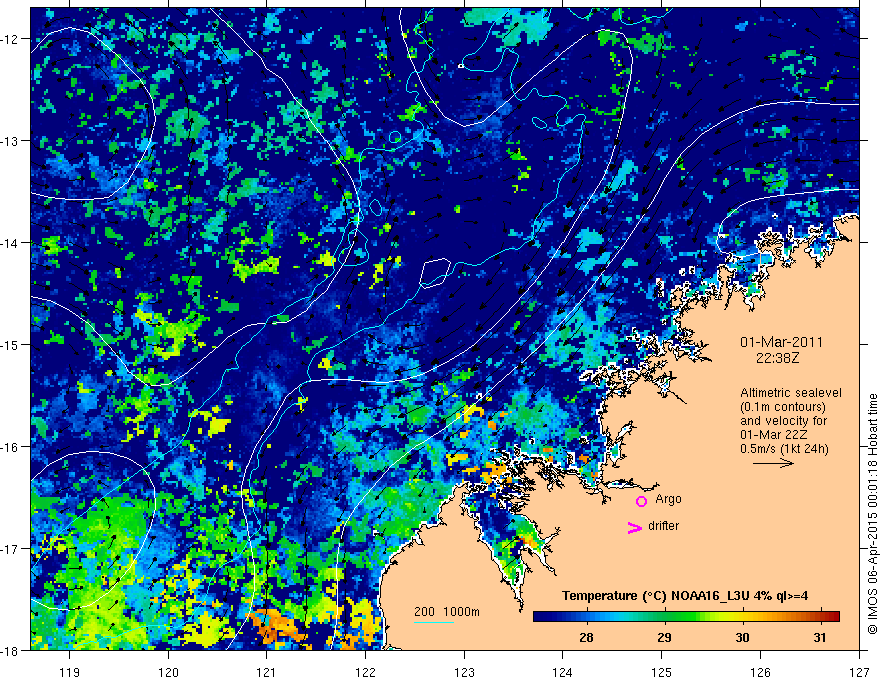Click the -15 latitude axis label
This screenshot has height=680, width=880.
tap(10, 344)
